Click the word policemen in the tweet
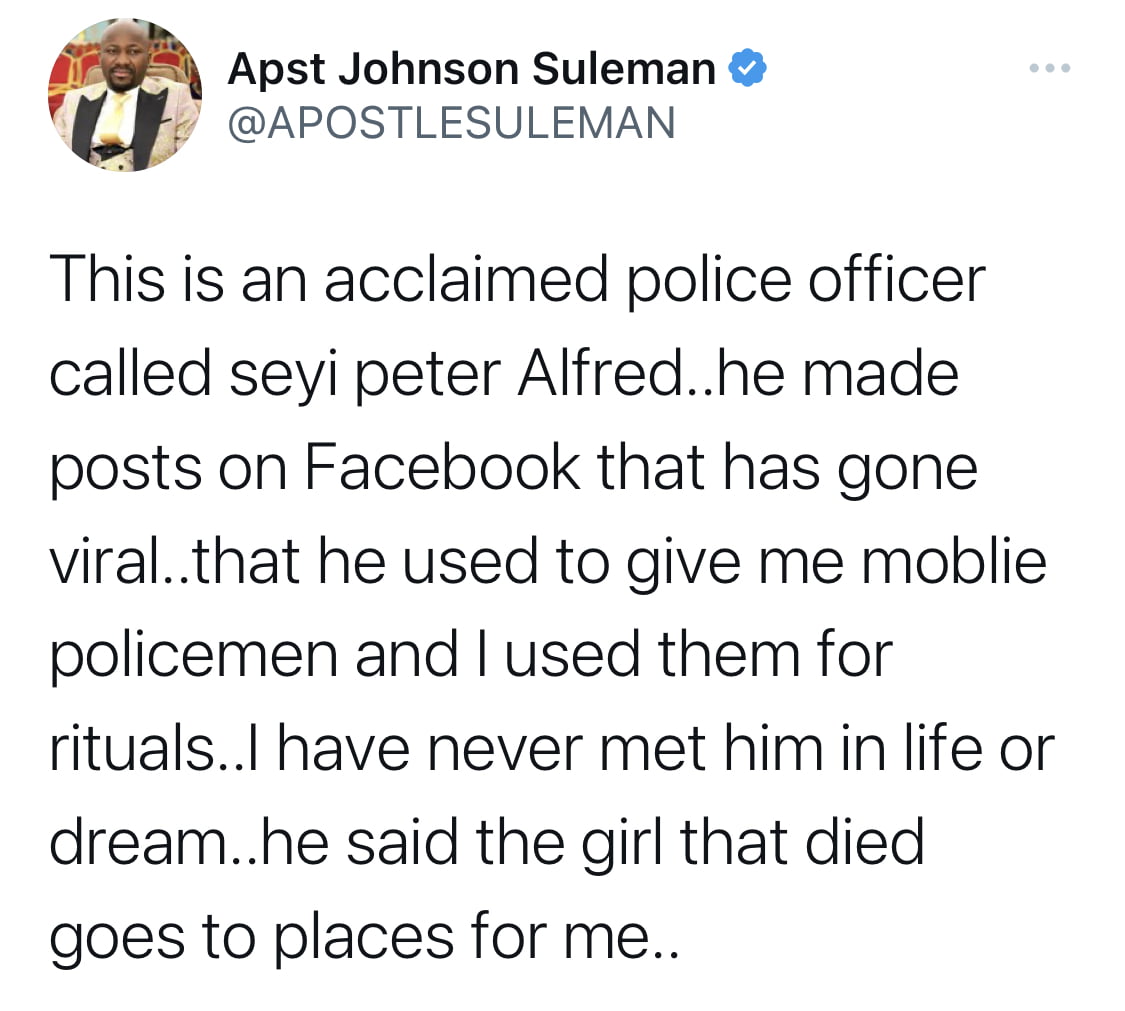This screenshot has height=1011, width=1125. pos(194,657)
